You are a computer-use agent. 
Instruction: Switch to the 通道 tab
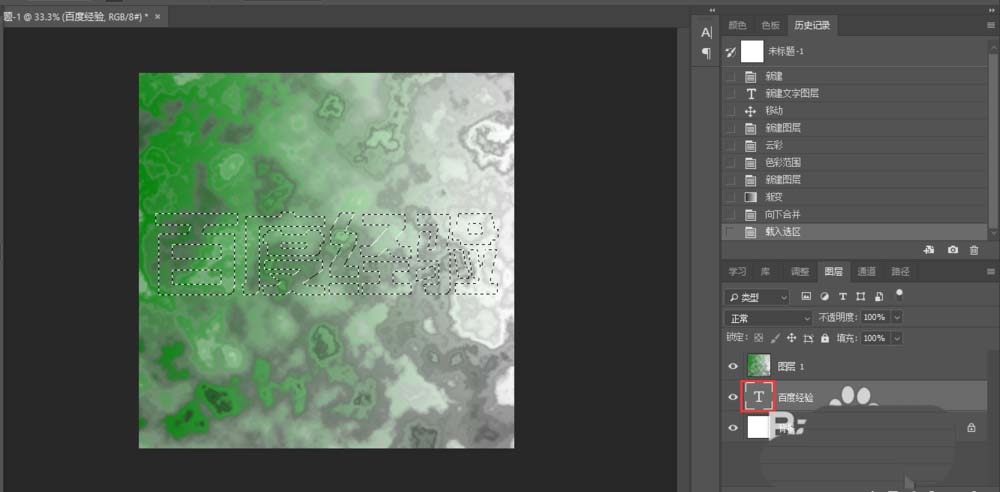(867, 272)
